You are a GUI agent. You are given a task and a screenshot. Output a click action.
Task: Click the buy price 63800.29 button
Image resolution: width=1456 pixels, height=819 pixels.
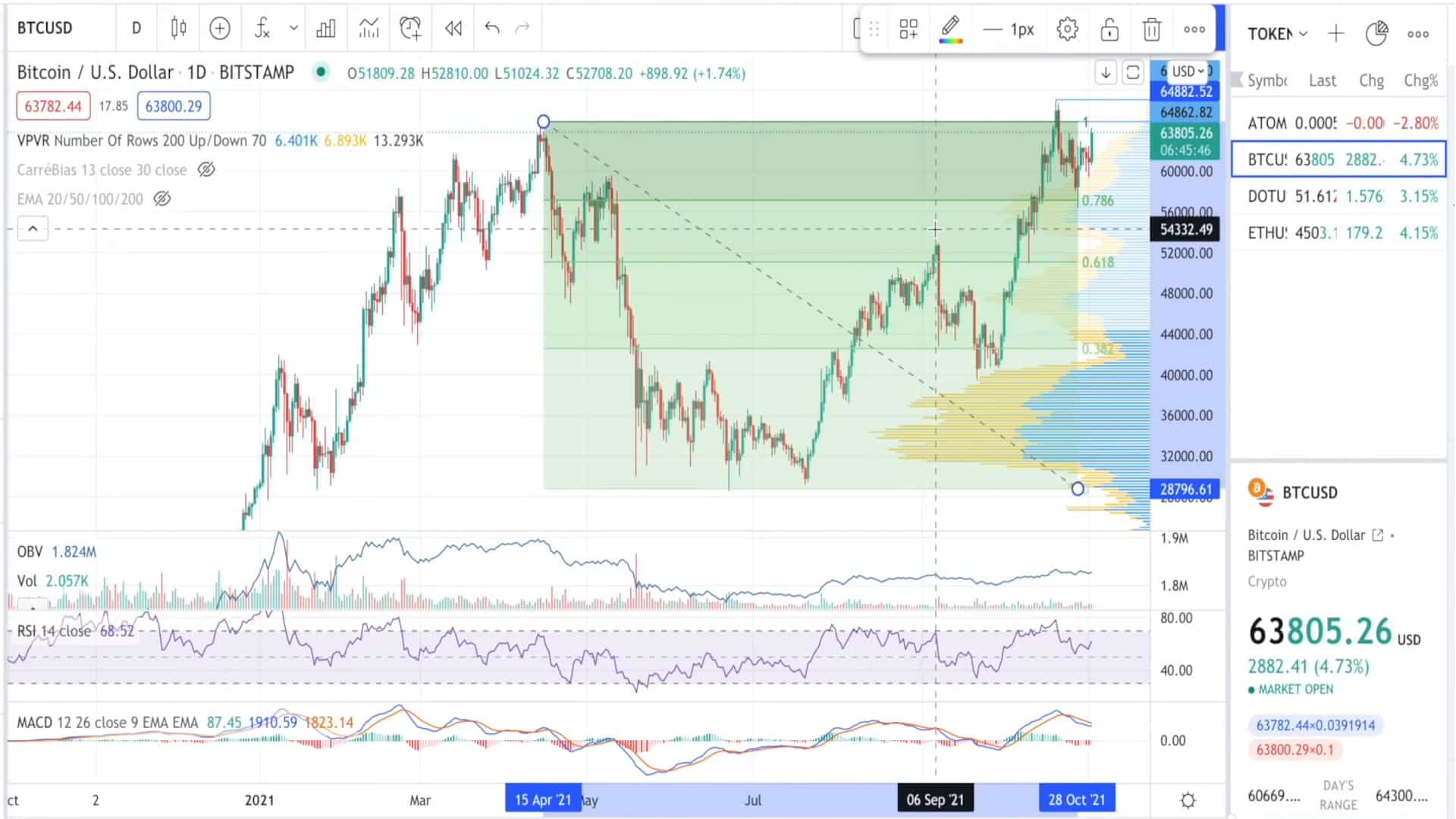174,106
